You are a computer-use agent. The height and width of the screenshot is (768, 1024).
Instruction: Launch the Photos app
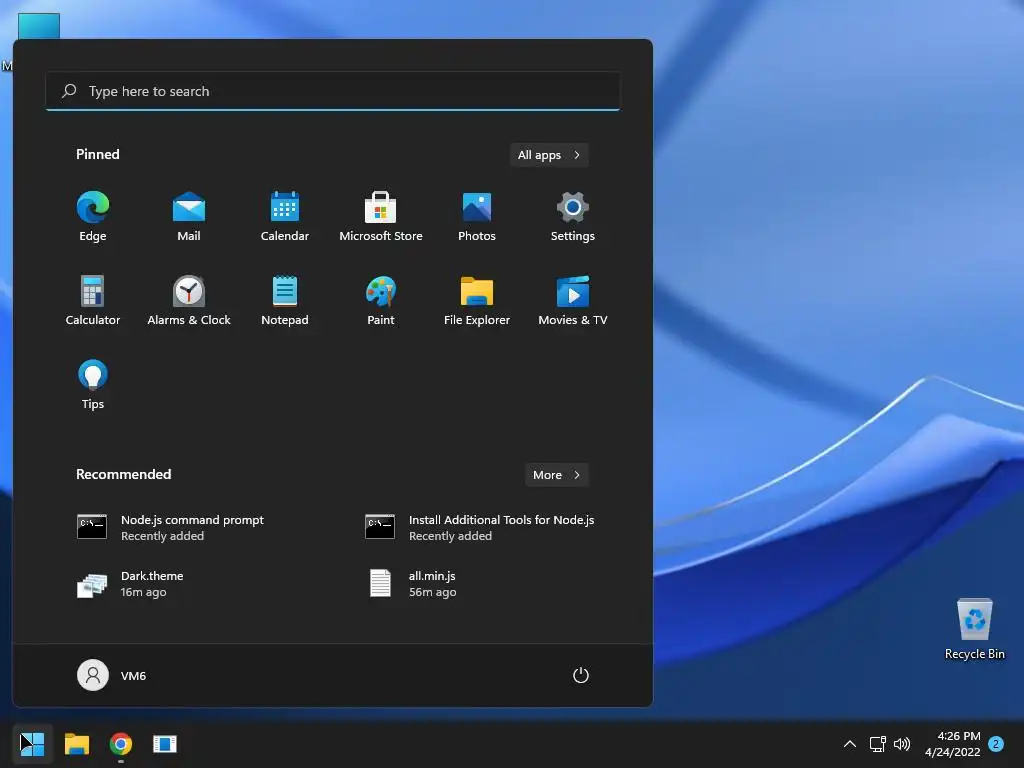tap(477, 217)
